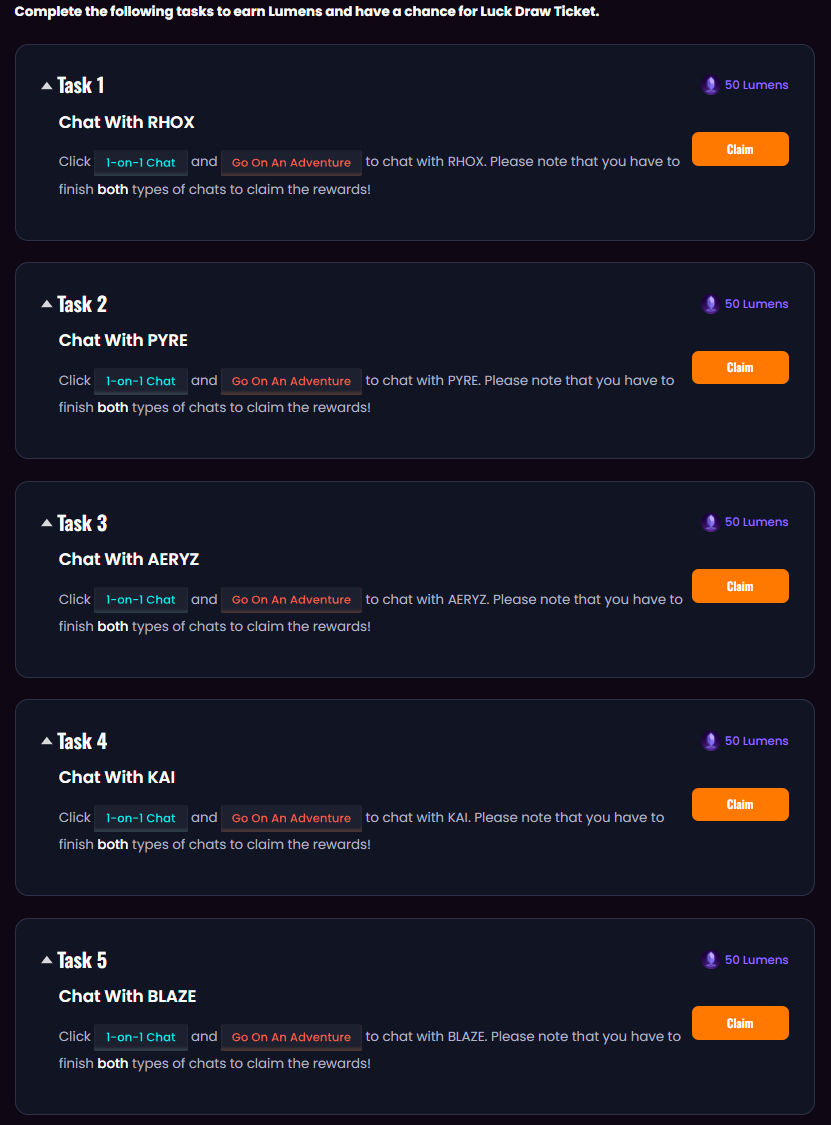
Task: Collapse the Task 2 section arrow
Action: coord(46,304)
